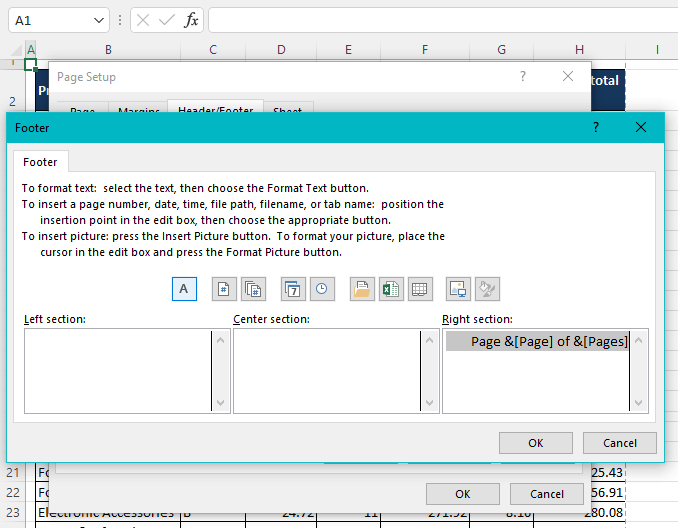
Task: Insert Page Number into footer
Action: click(x=225, y=289)
